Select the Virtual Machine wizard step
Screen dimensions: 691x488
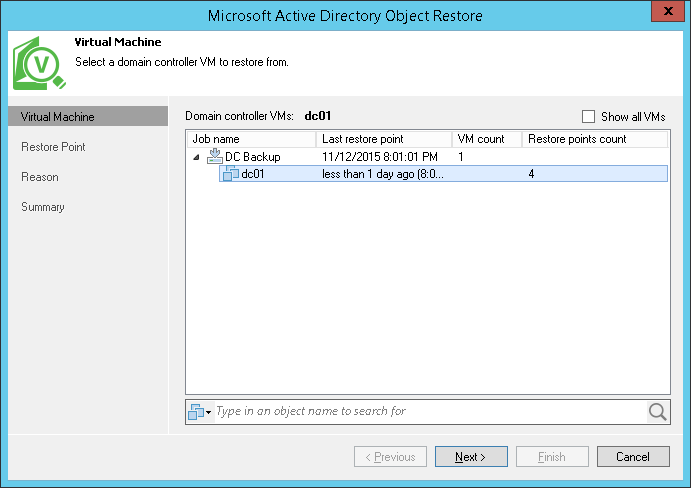click(x=58, y=117)
